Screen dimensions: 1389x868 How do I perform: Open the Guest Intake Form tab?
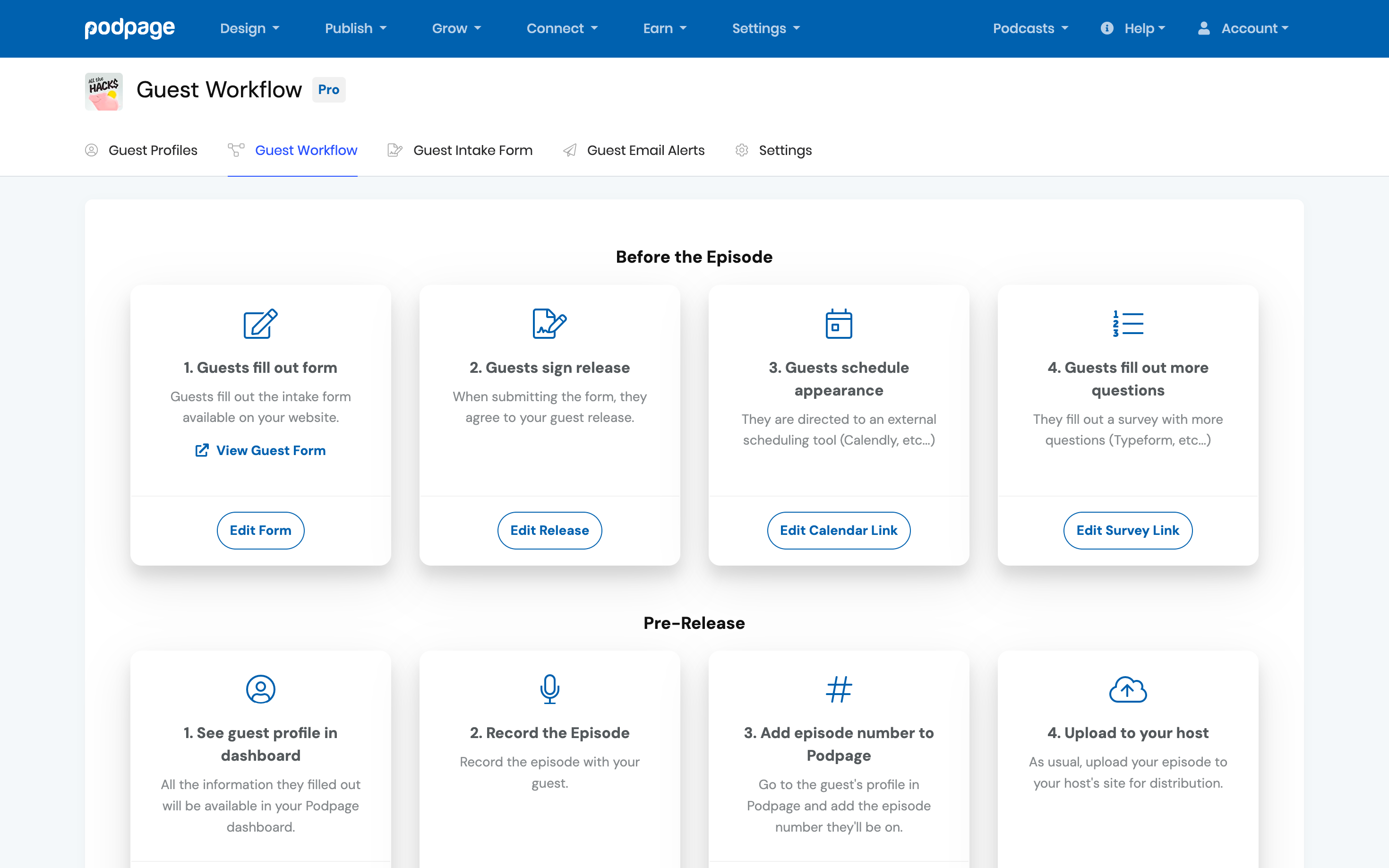point(460,150)
